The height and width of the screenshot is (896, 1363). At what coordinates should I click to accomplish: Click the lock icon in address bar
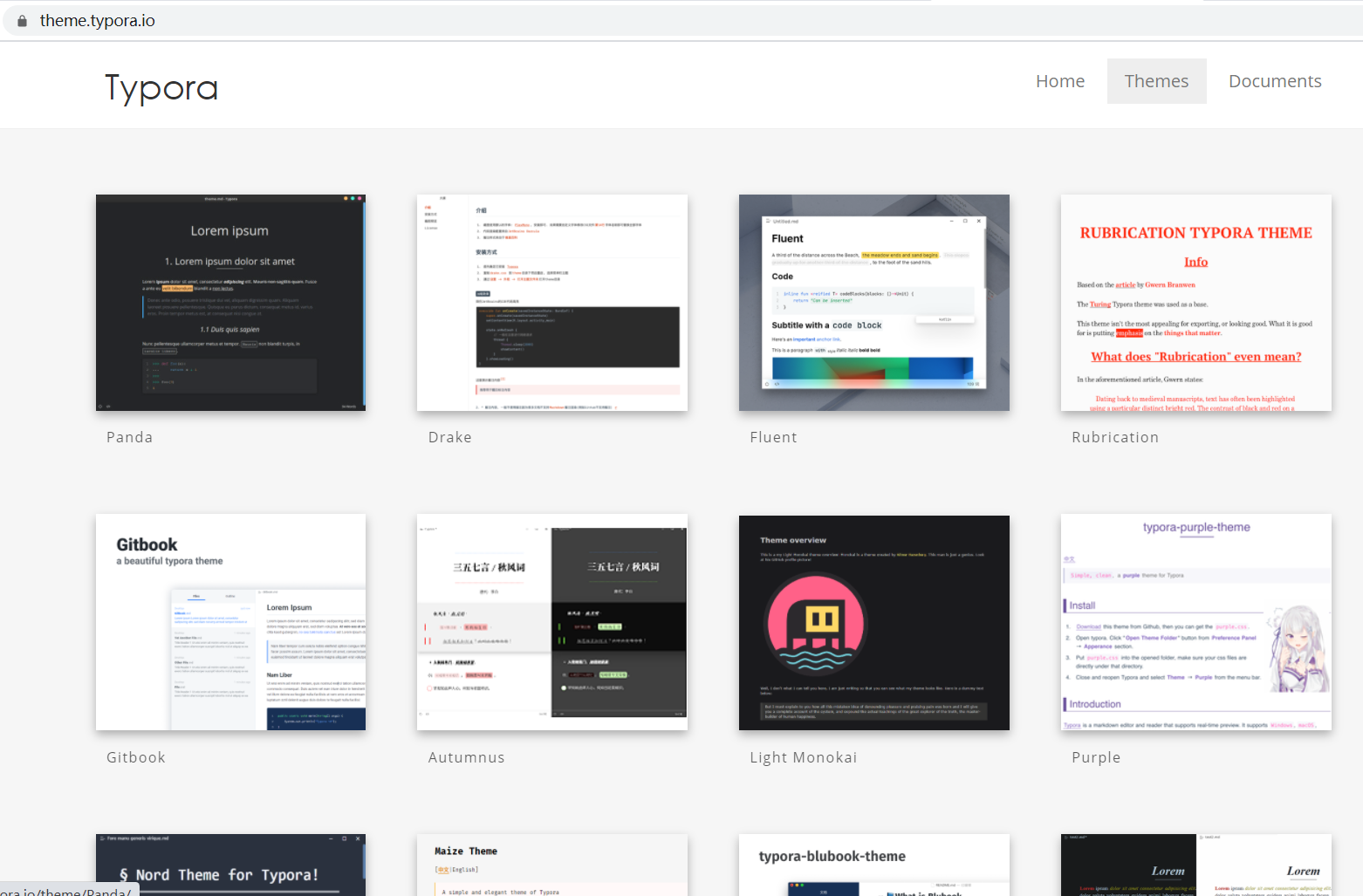coord(22,21)
